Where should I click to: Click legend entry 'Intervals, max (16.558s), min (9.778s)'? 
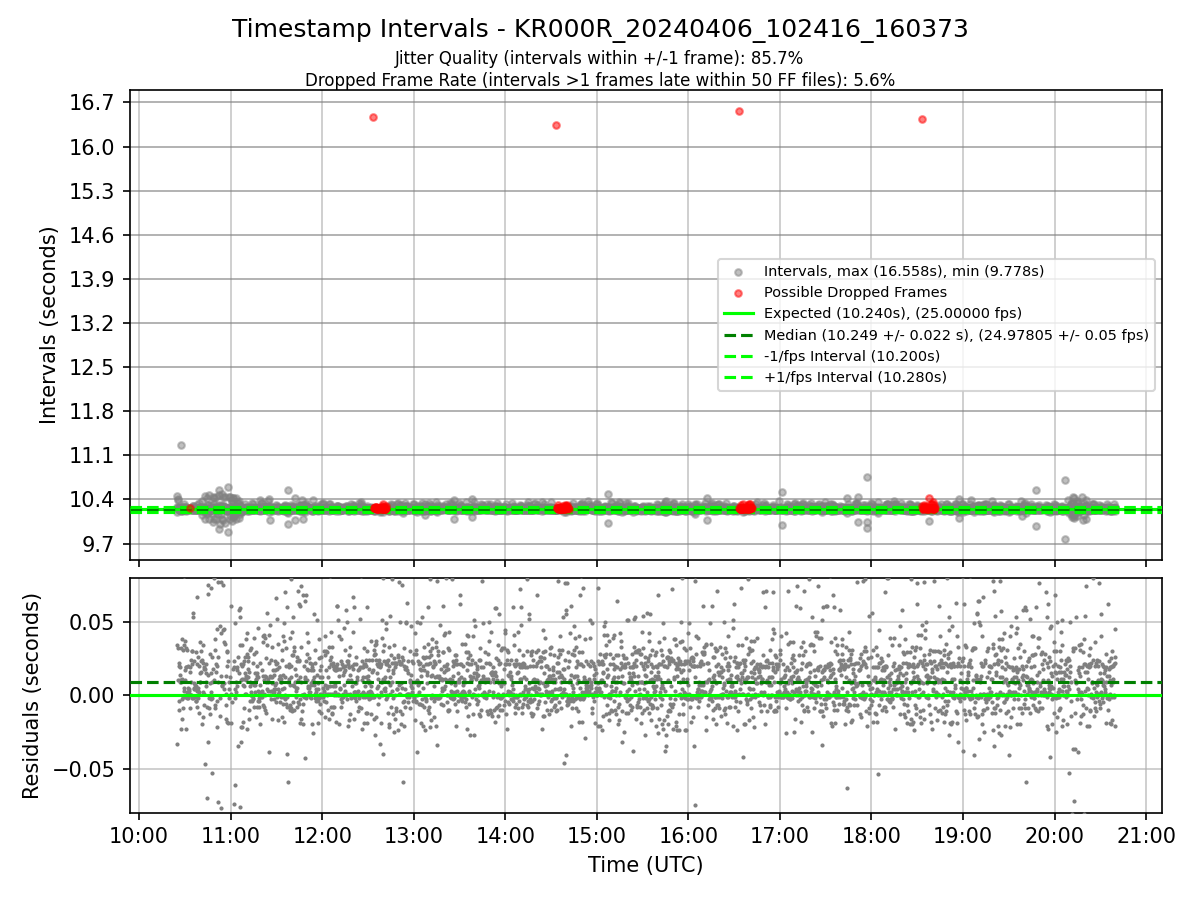[x=904, y=271]
